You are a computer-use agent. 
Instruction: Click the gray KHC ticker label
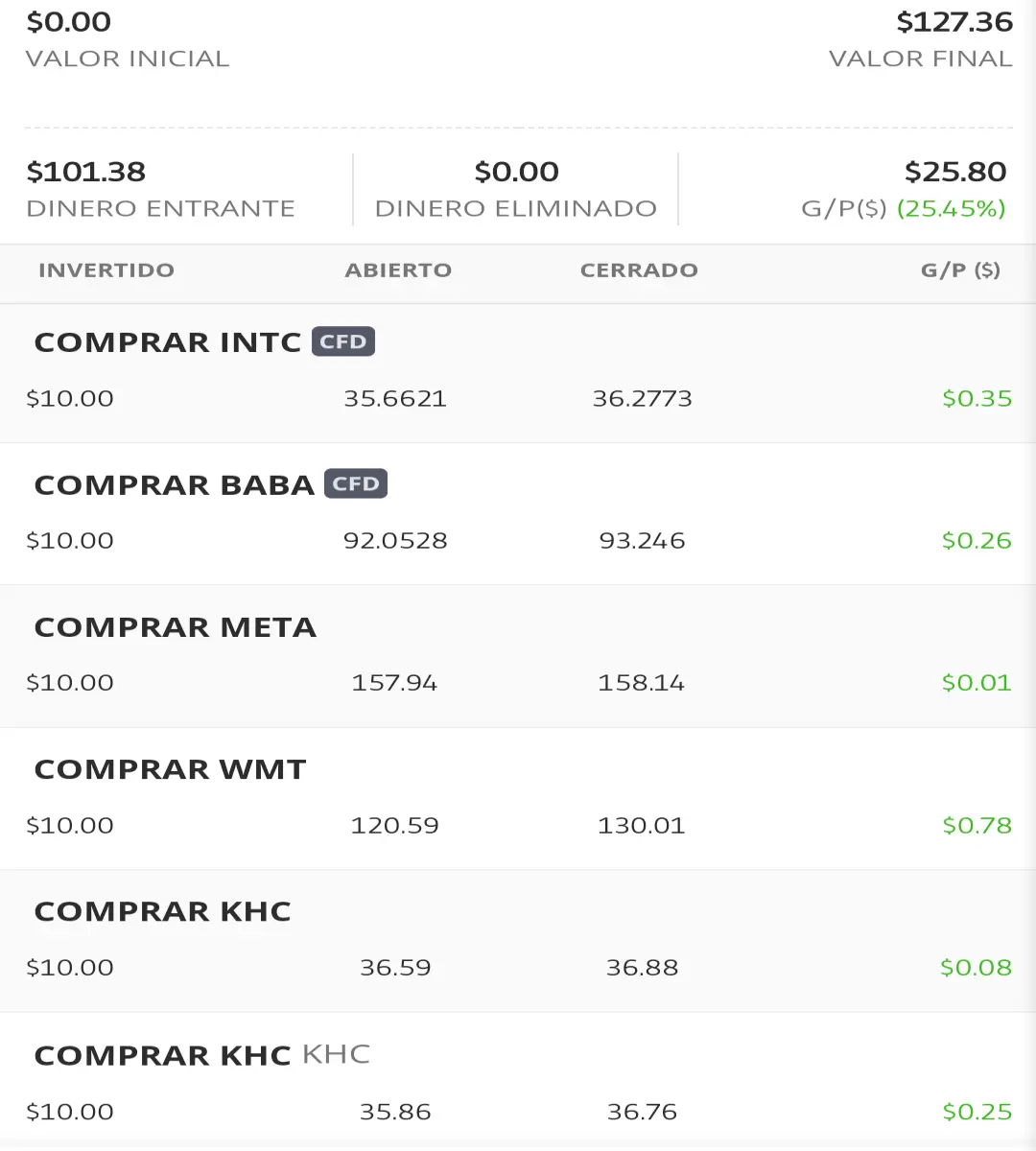(x=336, y=1054)
